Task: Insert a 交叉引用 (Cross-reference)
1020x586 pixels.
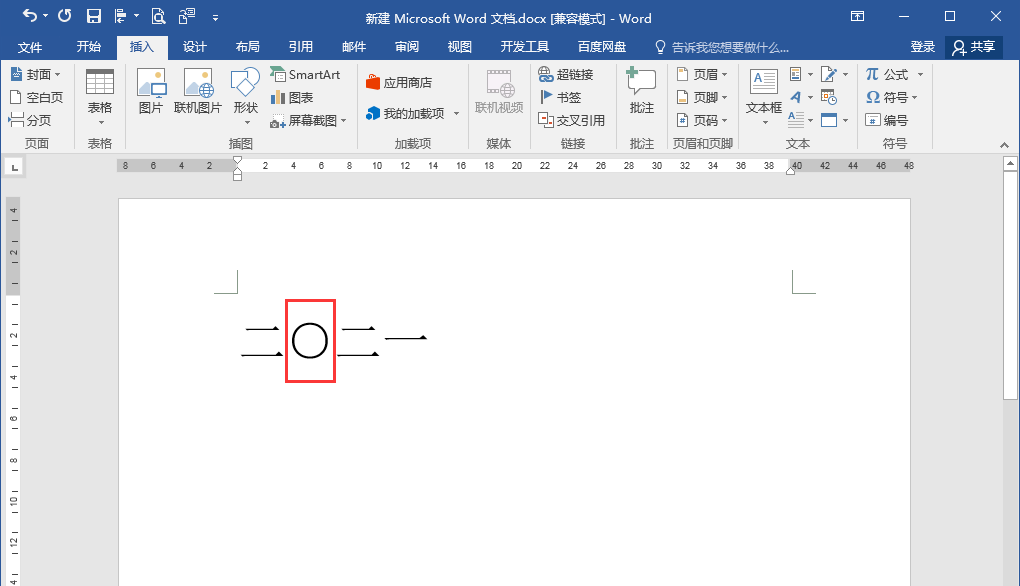Action: (x=572, y=120)
